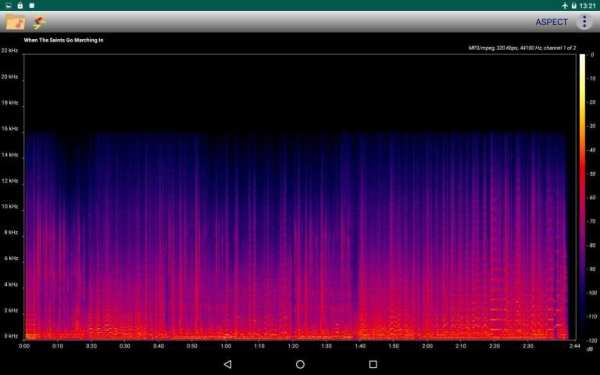Viewport: 600px width, 375px height.
Task: Tap the lock notification icon in status bar
Action: [x=20, y=5]
